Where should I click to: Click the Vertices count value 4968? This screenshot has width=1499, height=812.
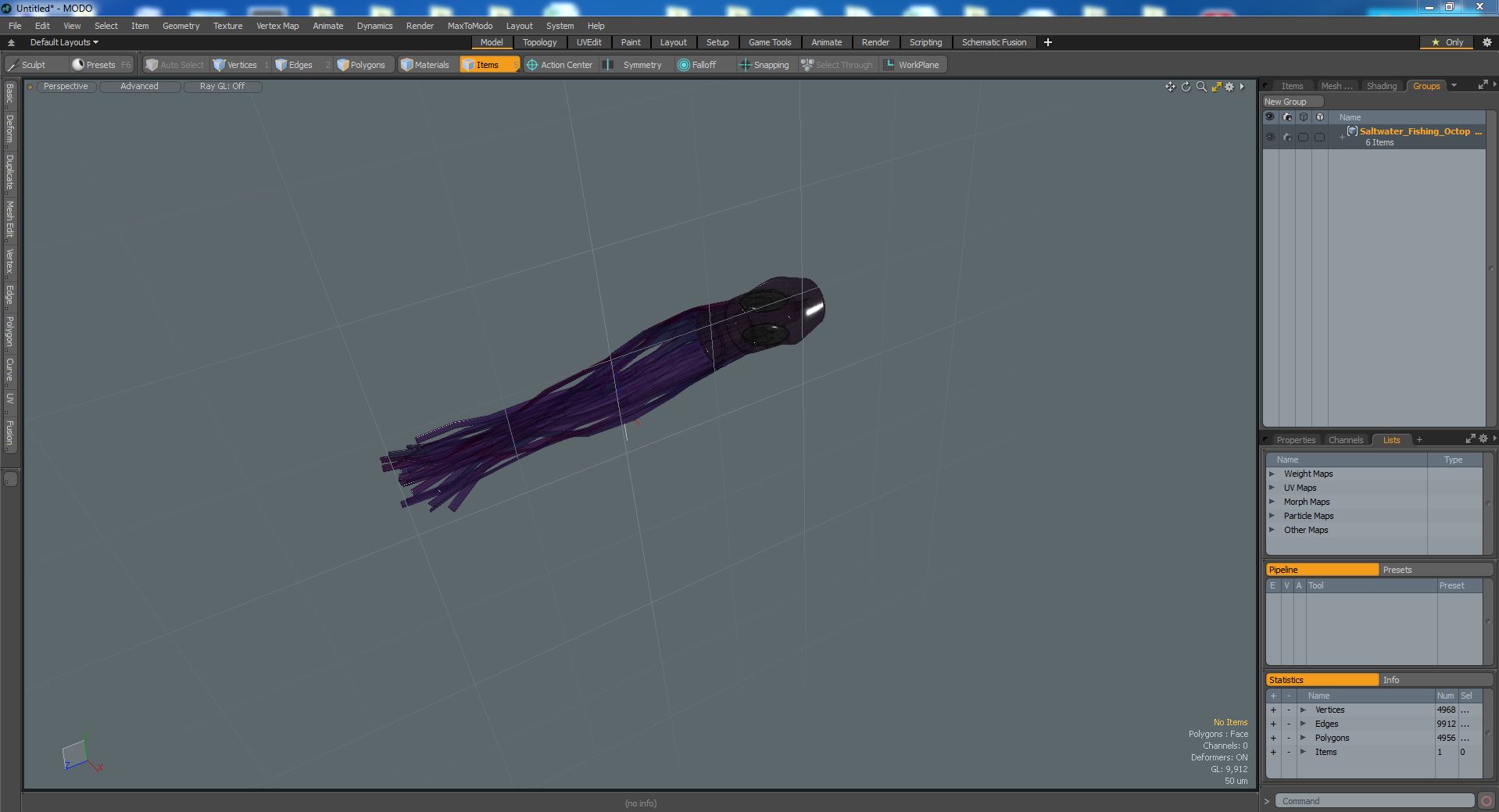1446,710
